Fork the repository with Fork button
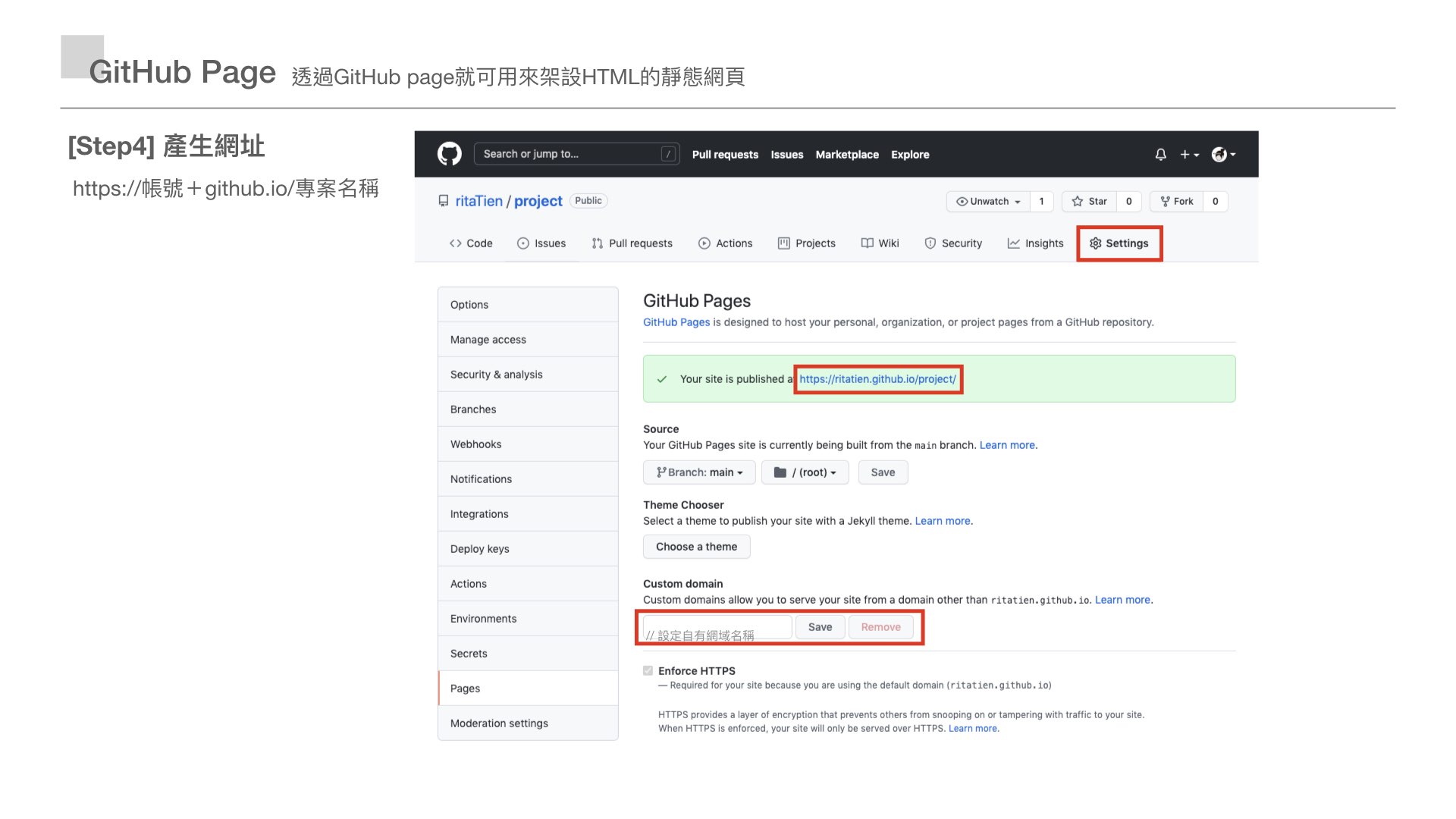This screenshot has height=819, width=1456. (x=1177, y=201)
